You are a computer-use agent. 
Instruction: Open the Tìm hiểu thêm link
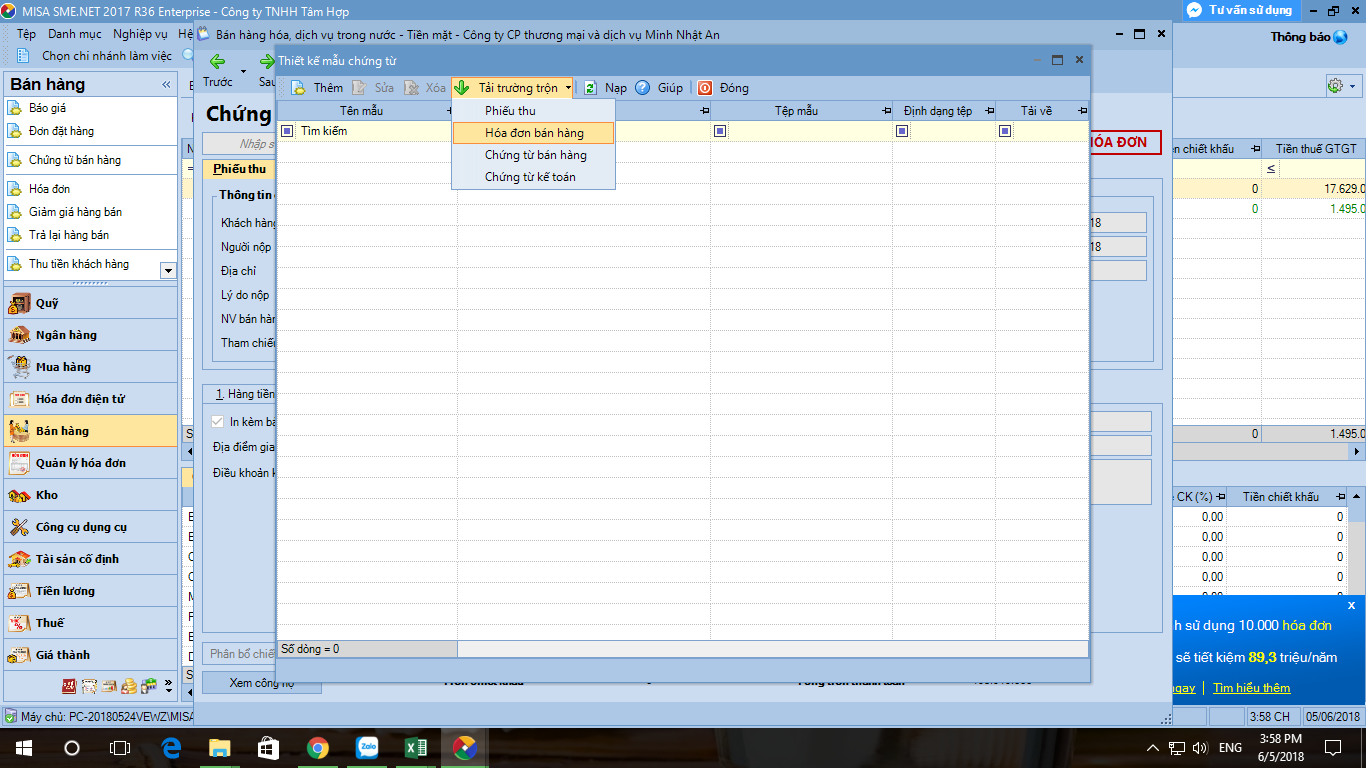click(1251, 688)
